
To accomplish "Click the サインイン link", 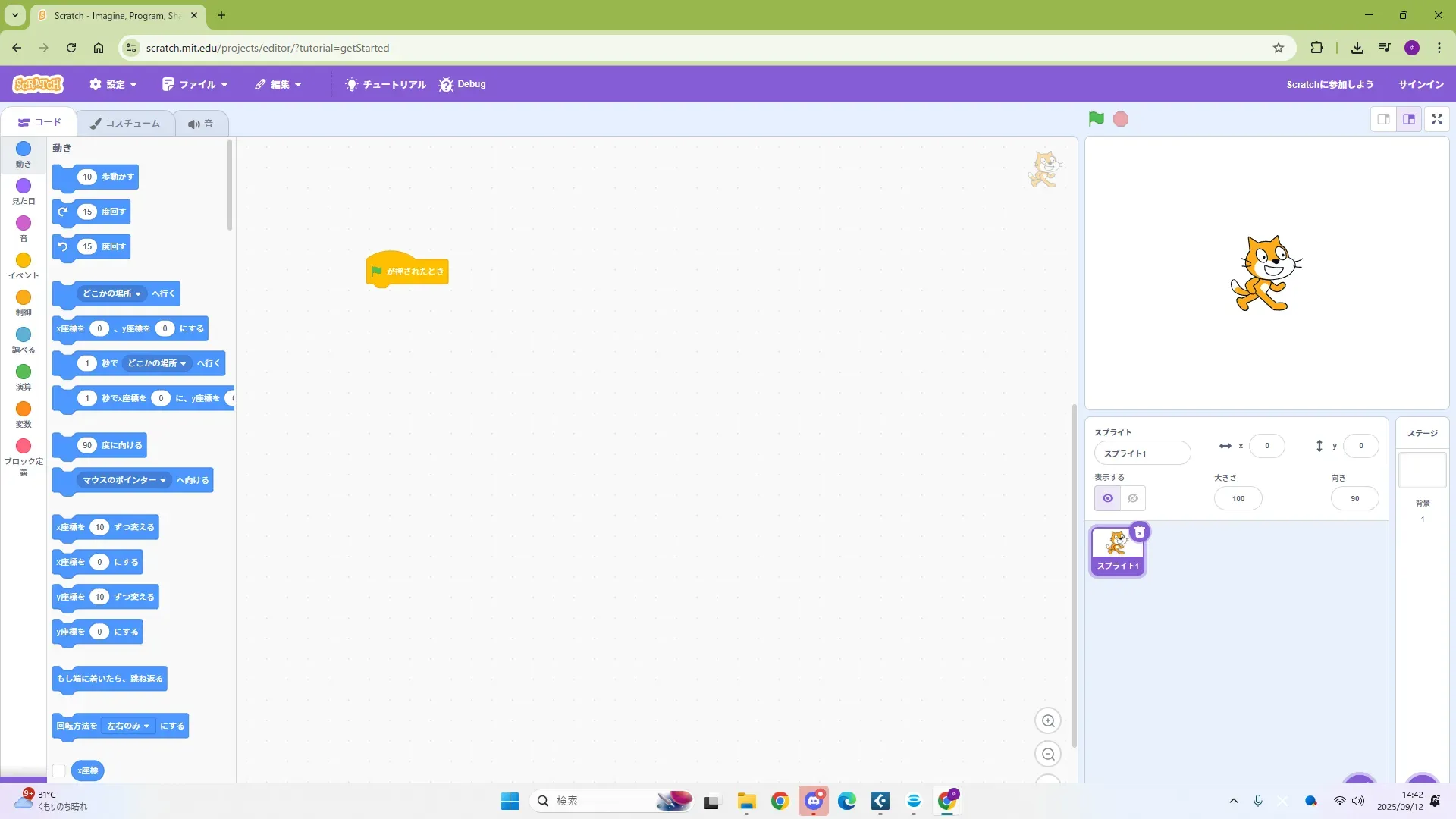I will [x=1420, y=84].
